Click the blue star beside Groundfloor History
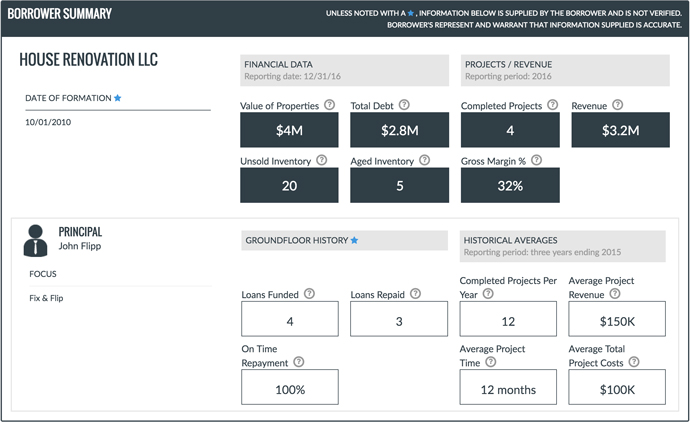690x423 pixels. tap(354, 241)
